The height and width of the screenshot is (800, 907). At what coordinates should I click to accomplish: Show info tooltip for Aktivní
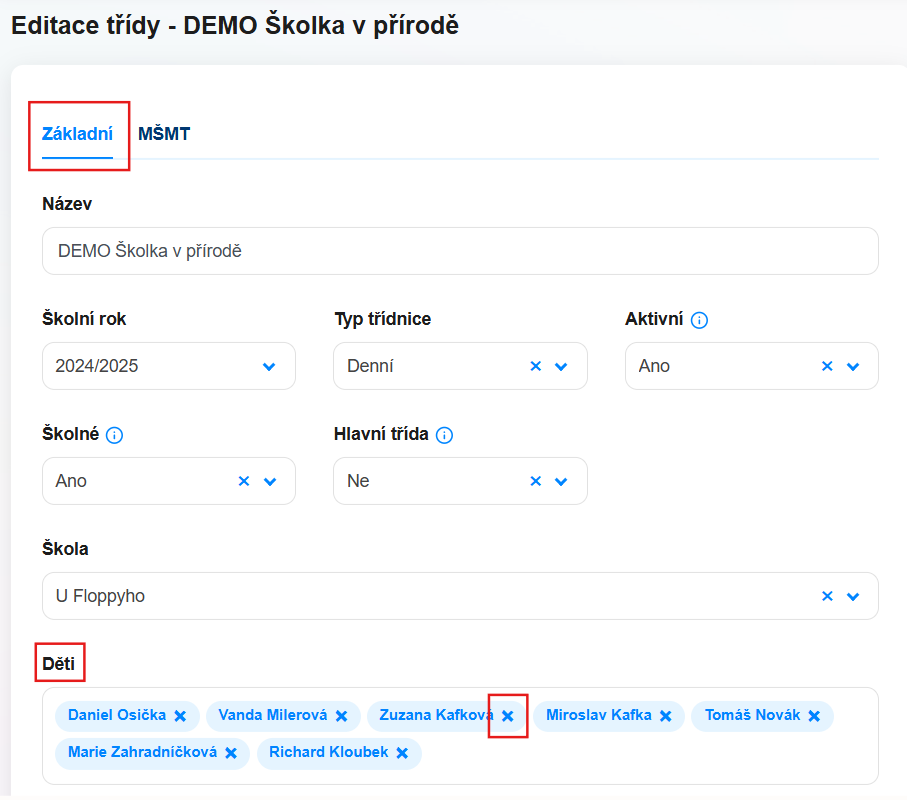[699, 320]
